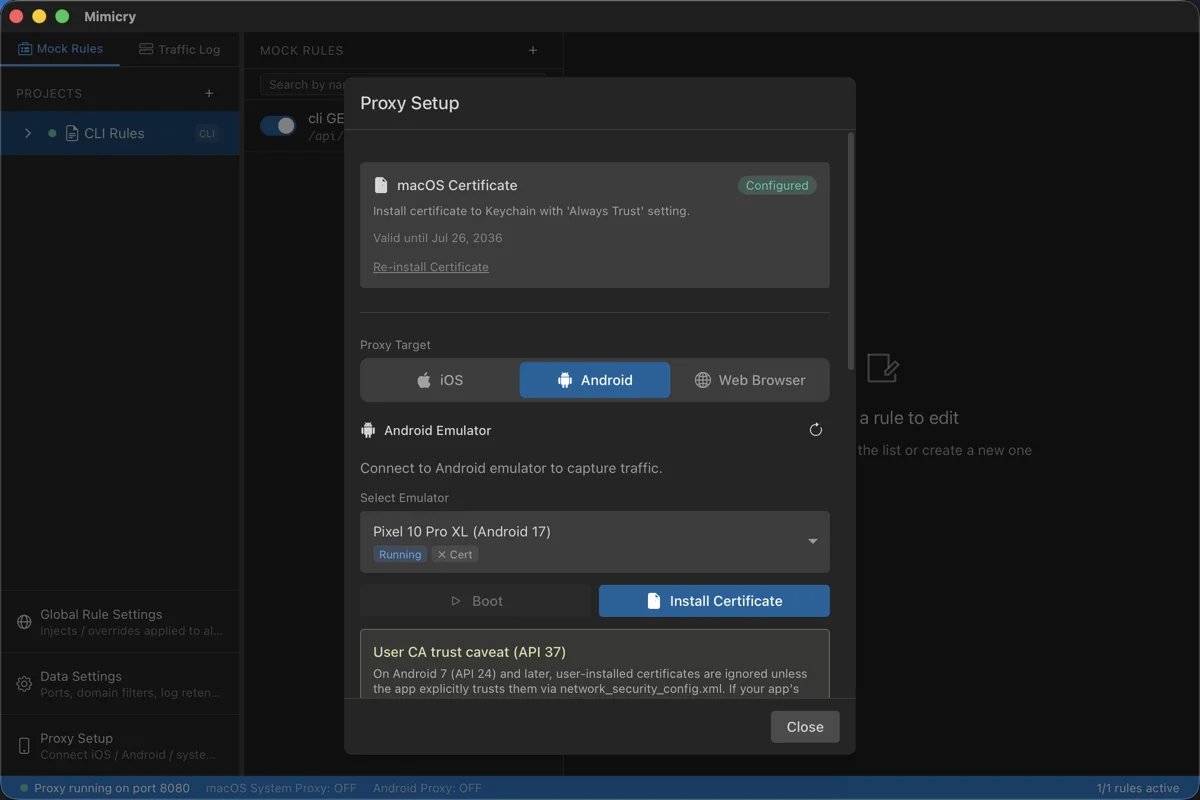Open Global Rule Settings
Image resolution: width=1200 pixels, height=800 pixels.
120,622
